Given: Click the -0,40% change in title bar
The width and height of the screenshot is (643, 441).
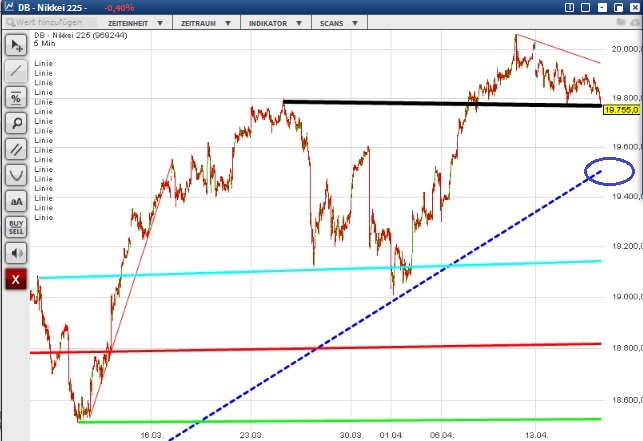Looking at the screenshot, I should tap(119, 8).
